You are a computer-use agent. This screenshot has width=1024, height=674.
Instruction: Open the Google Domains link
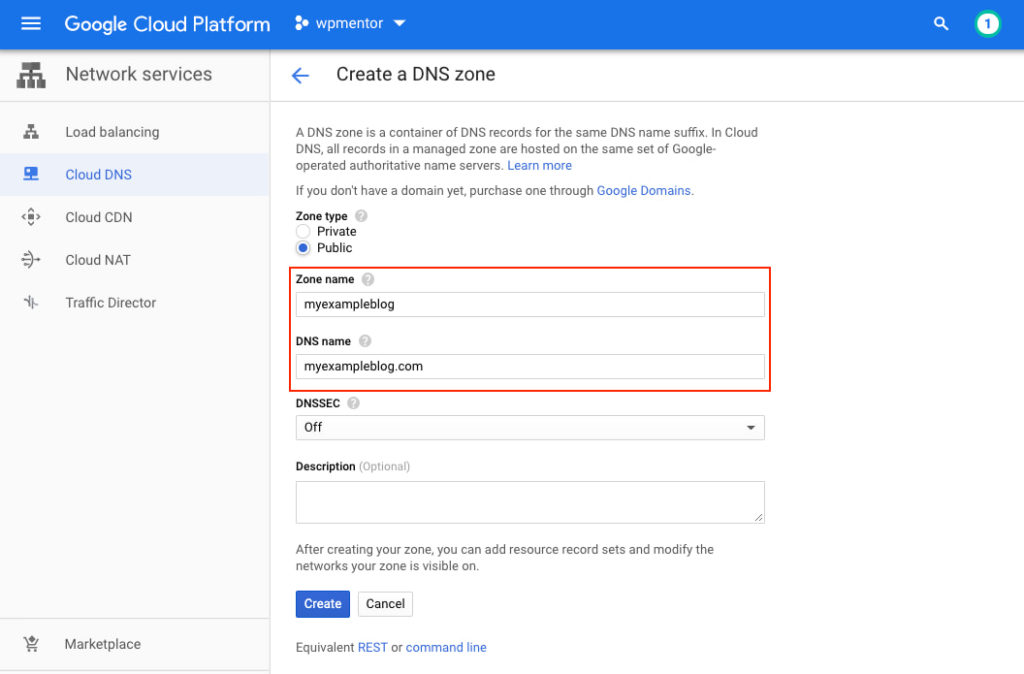[x=644, y=190]
